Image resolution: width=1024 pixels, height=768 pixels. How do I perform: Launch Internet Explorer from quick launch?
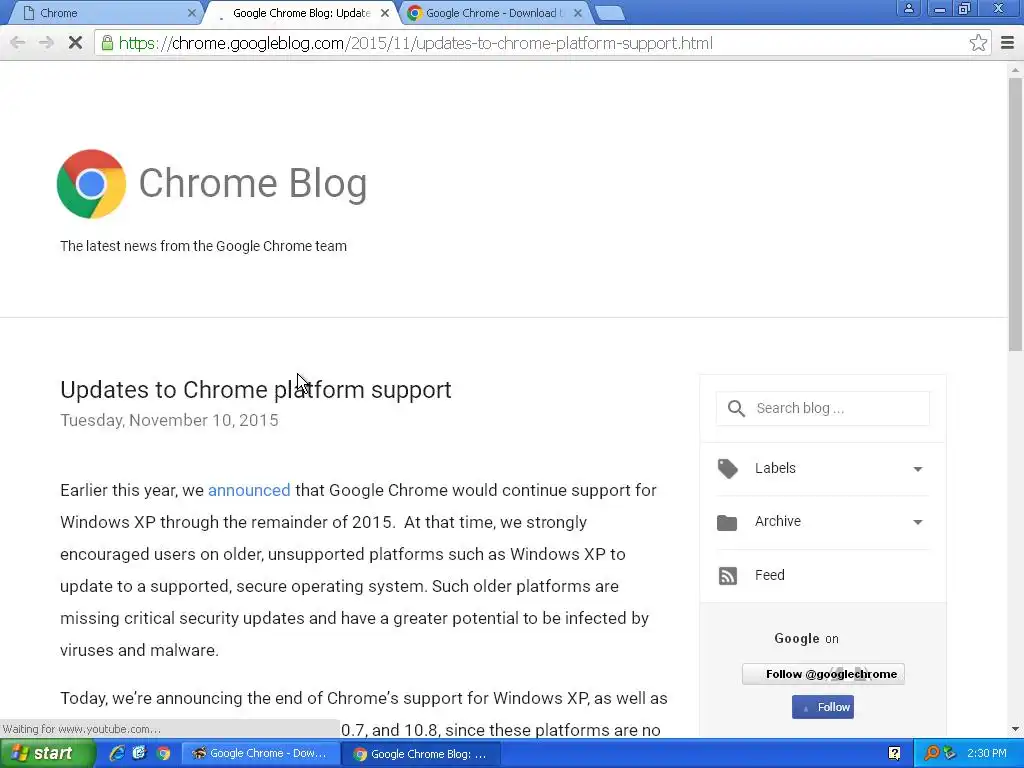(117, 753)
